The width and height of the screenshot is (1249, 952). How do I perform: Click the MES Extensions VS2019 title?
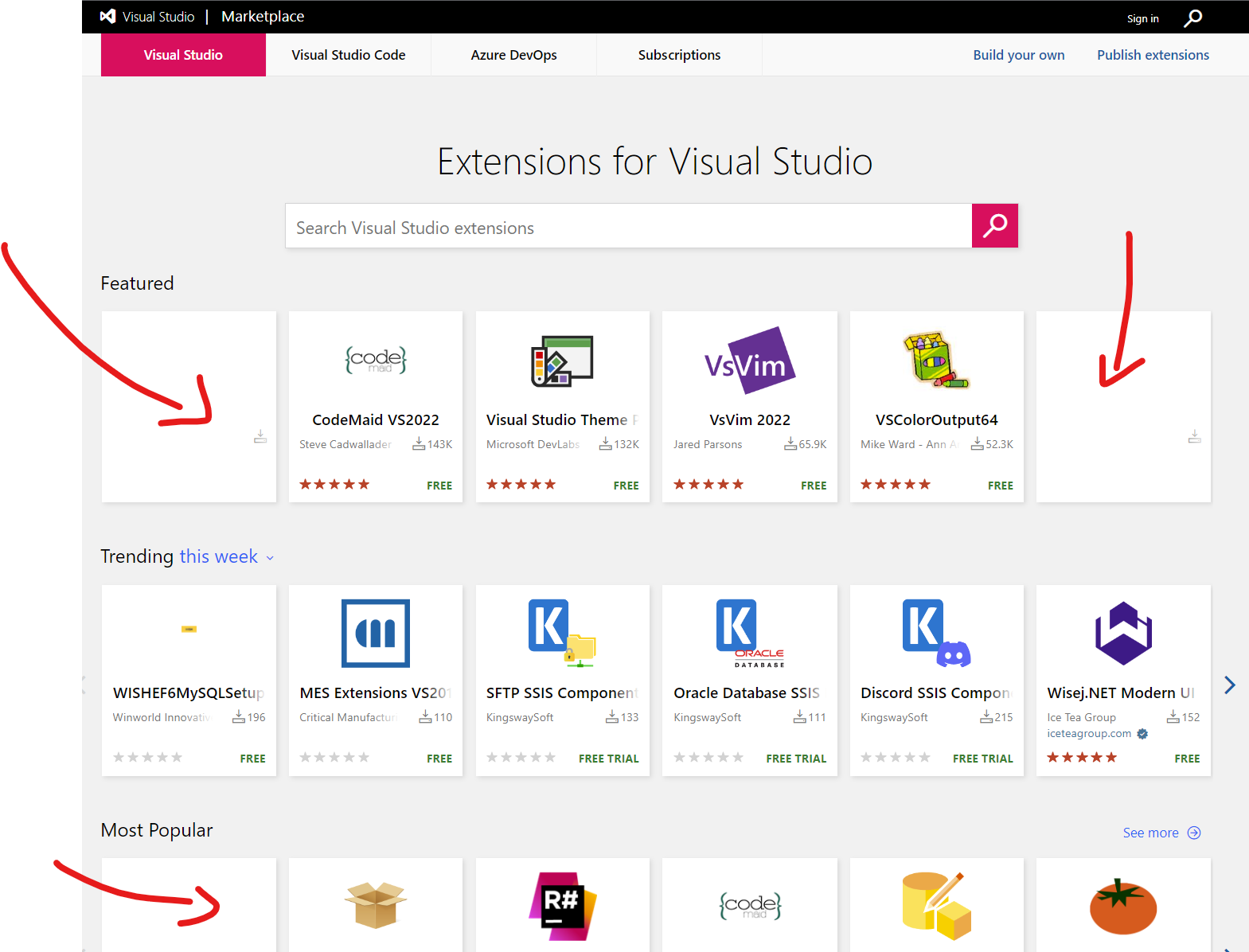(376, 693)
